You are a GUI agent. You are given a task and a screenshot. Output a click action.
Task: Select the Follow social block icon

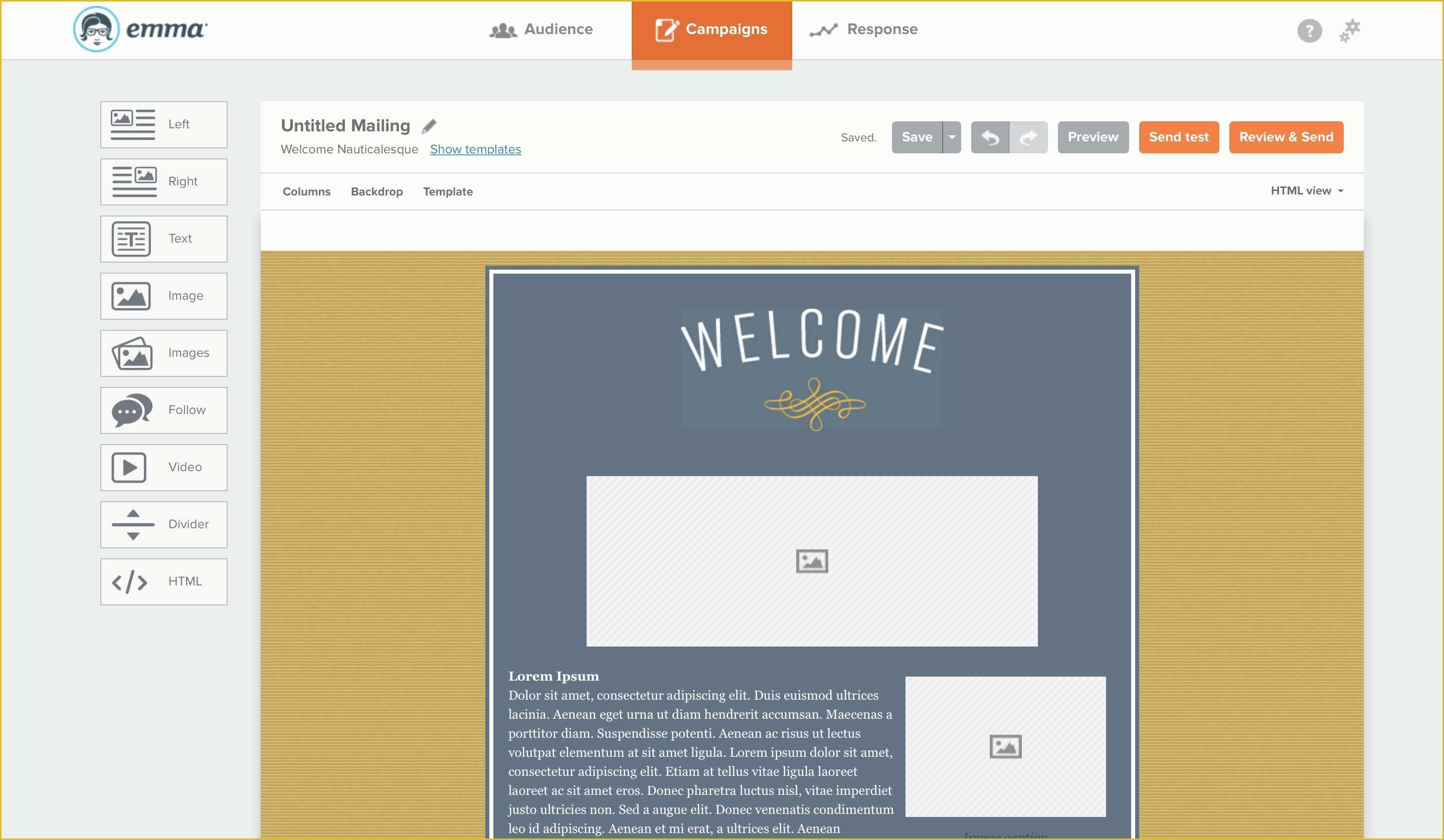(x=130, y=409)
